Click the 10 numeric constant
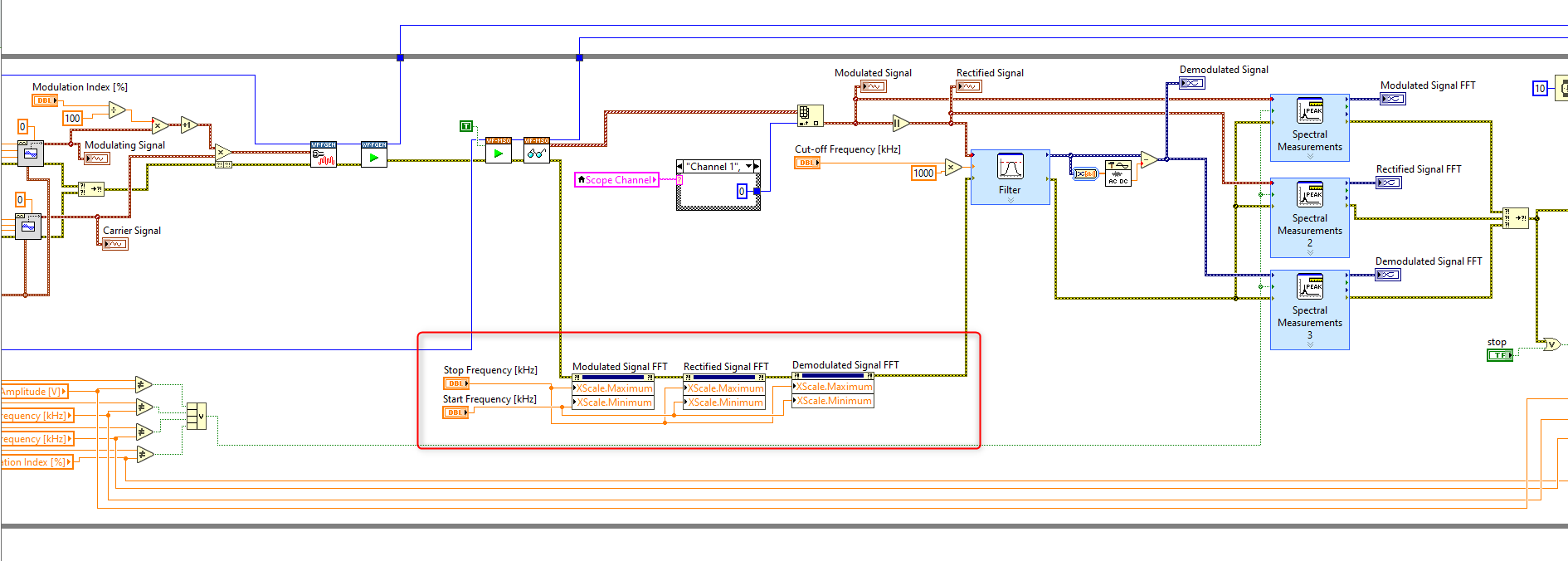This screenshot has width=1568, height=561. (x=1540, y=89)
